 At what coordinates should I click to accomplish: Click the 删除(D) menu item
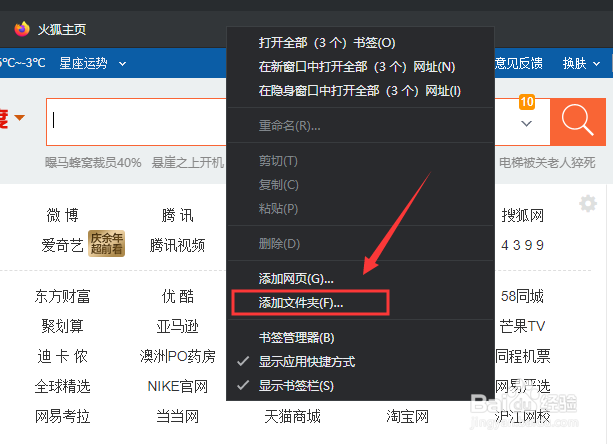click(360, 244)
